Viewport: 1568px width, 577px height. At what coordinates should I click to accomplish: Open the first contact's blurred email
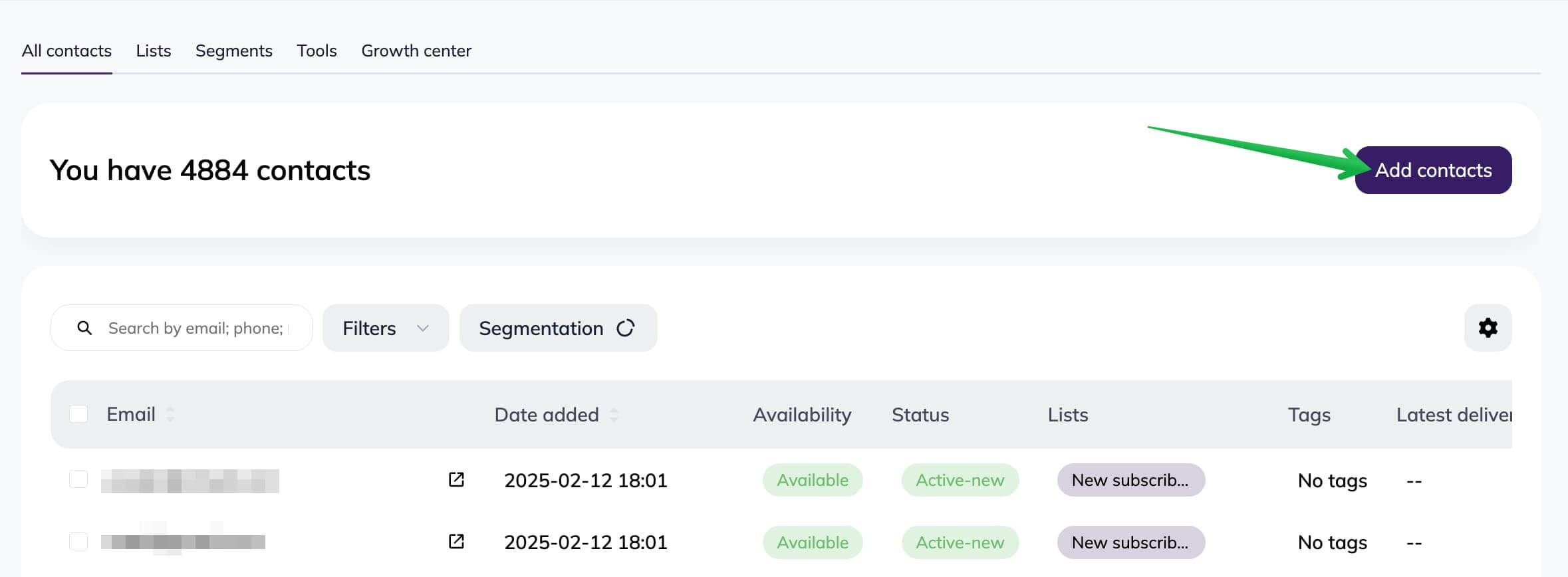point(190,481)
